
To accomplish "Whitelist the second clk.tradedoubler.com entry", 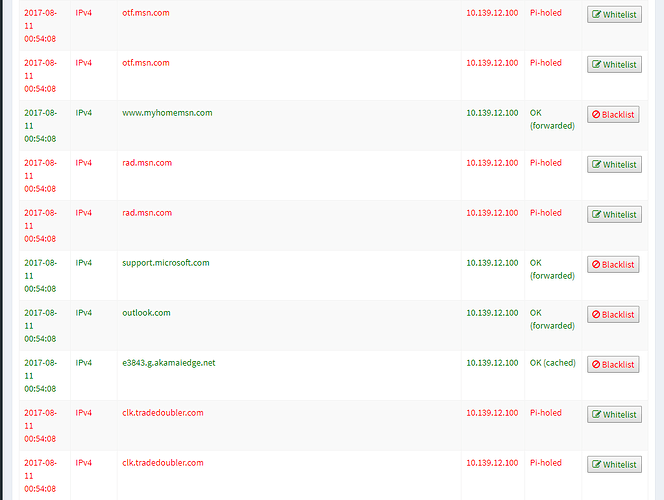I will pyautogui.click(x=613, y=465).
